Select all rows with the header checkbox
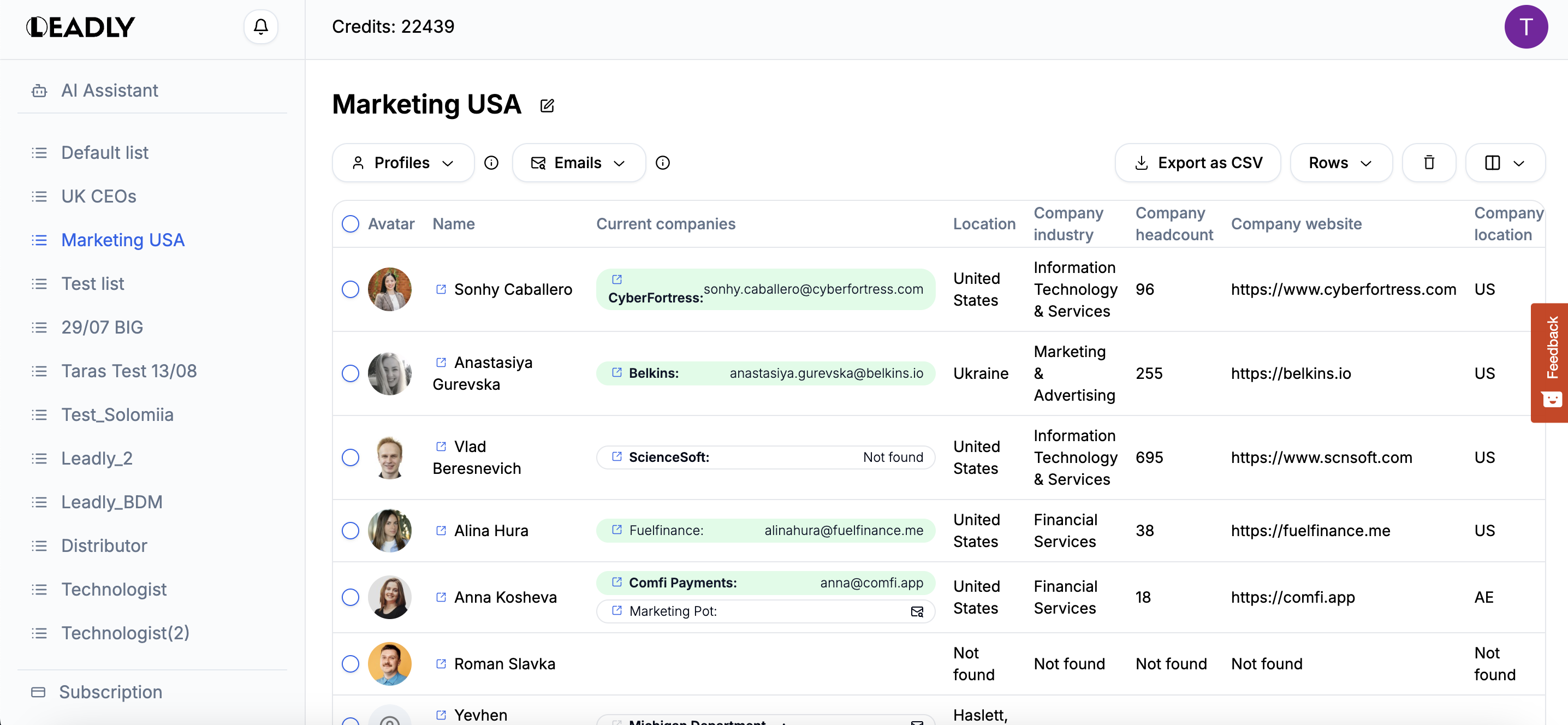1568x725 pixels. (x=350, y=224)
